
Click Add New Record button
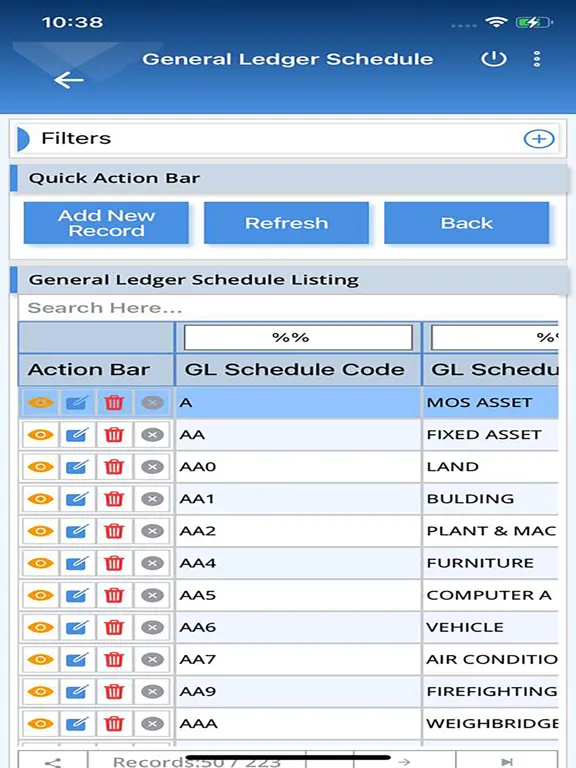coord(106,223)
